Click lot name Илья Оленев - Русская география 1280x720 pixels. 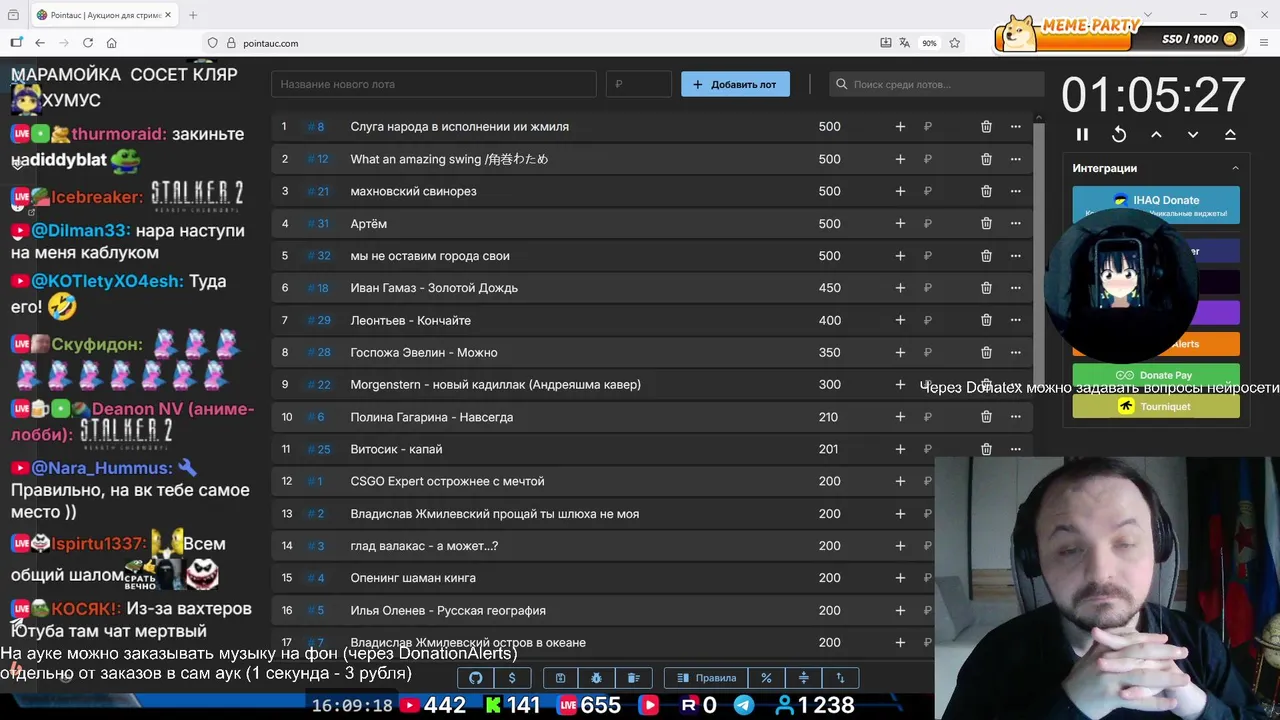click(x=448, y=610)
